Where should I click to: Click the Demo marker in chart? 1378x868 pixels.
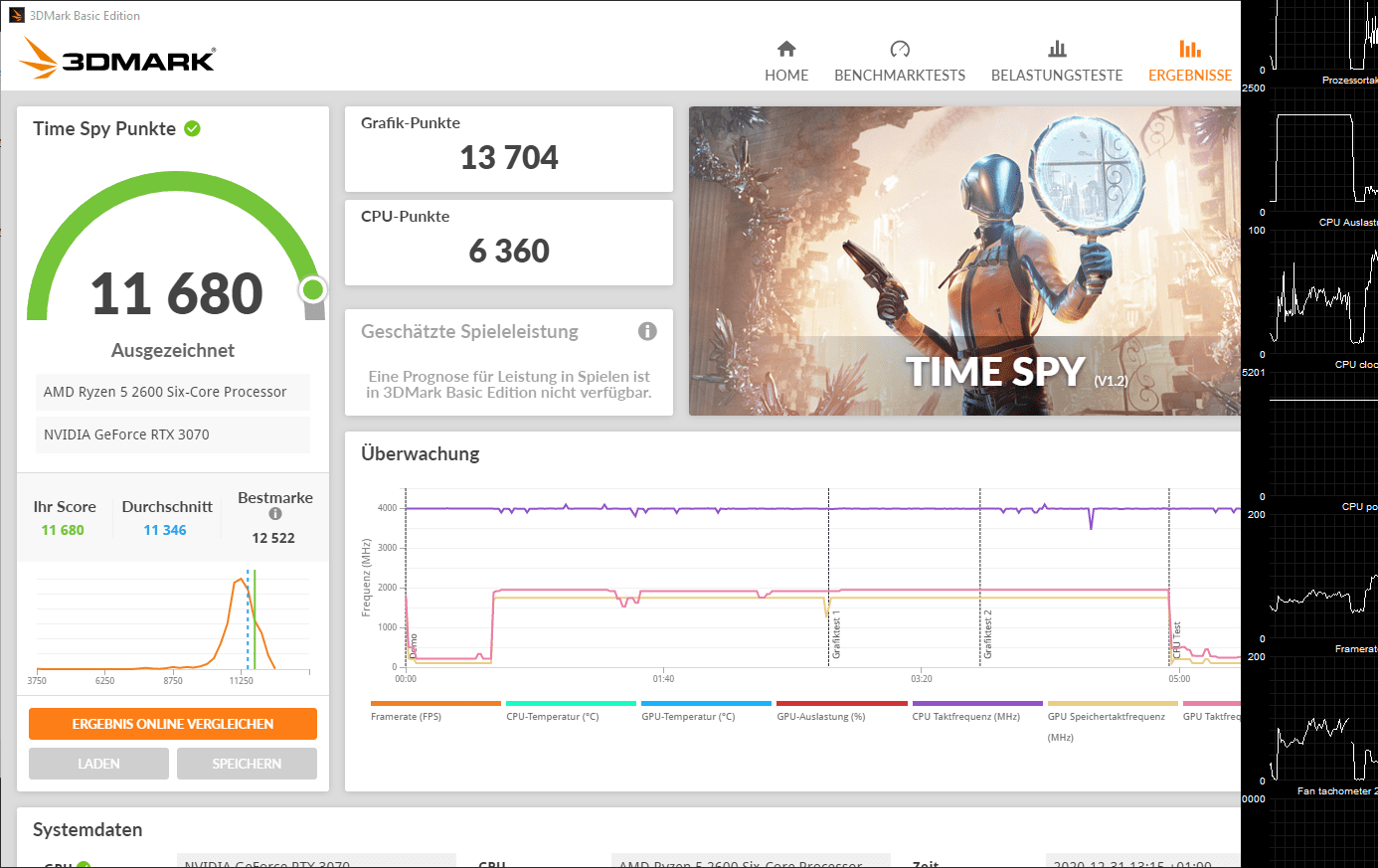414,646
